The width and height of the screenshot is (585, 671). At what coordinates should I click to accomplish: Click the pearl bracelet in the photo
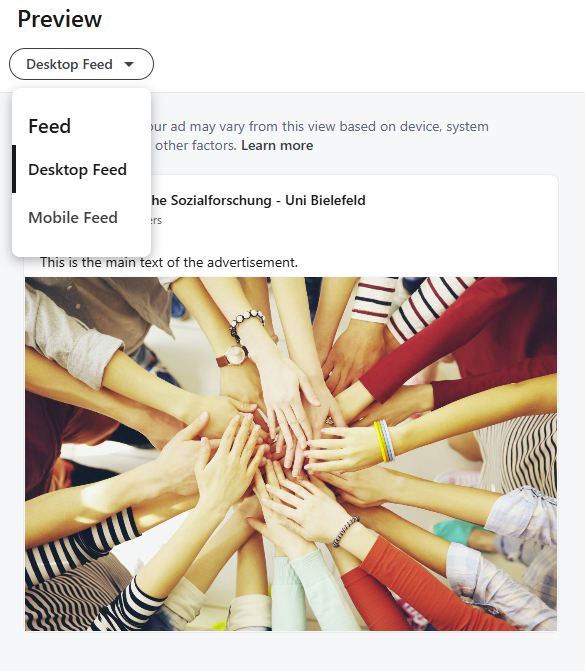(246, 324)
